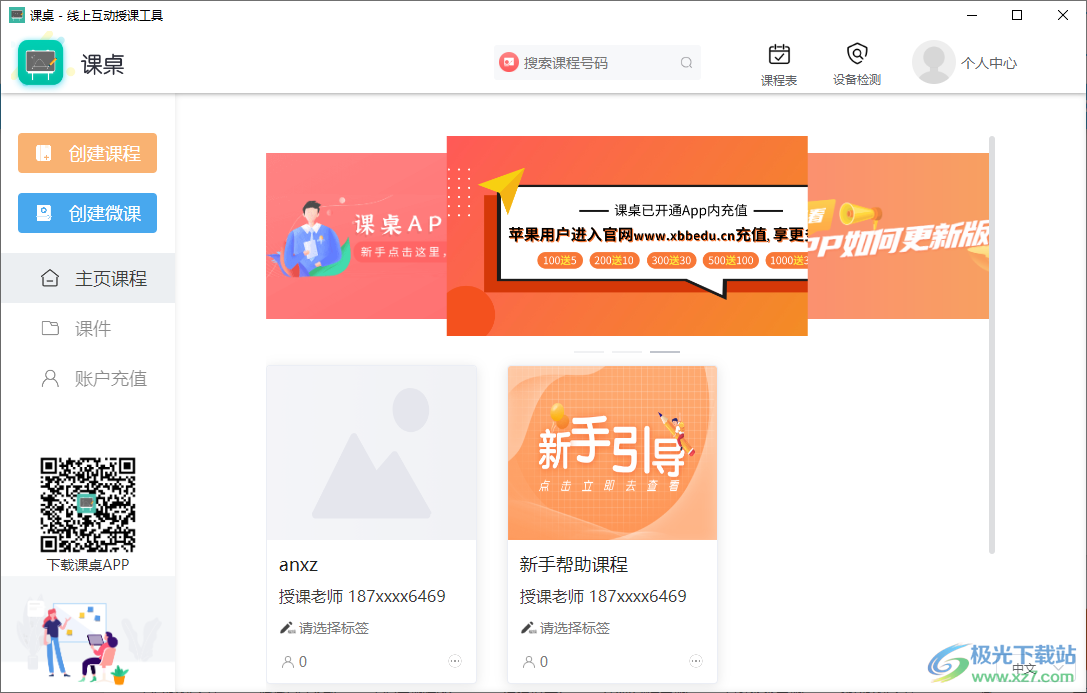Viewport: 1087px width, 693px height.
Task: Minimize the 课桌 window
Action: (972, 15)
